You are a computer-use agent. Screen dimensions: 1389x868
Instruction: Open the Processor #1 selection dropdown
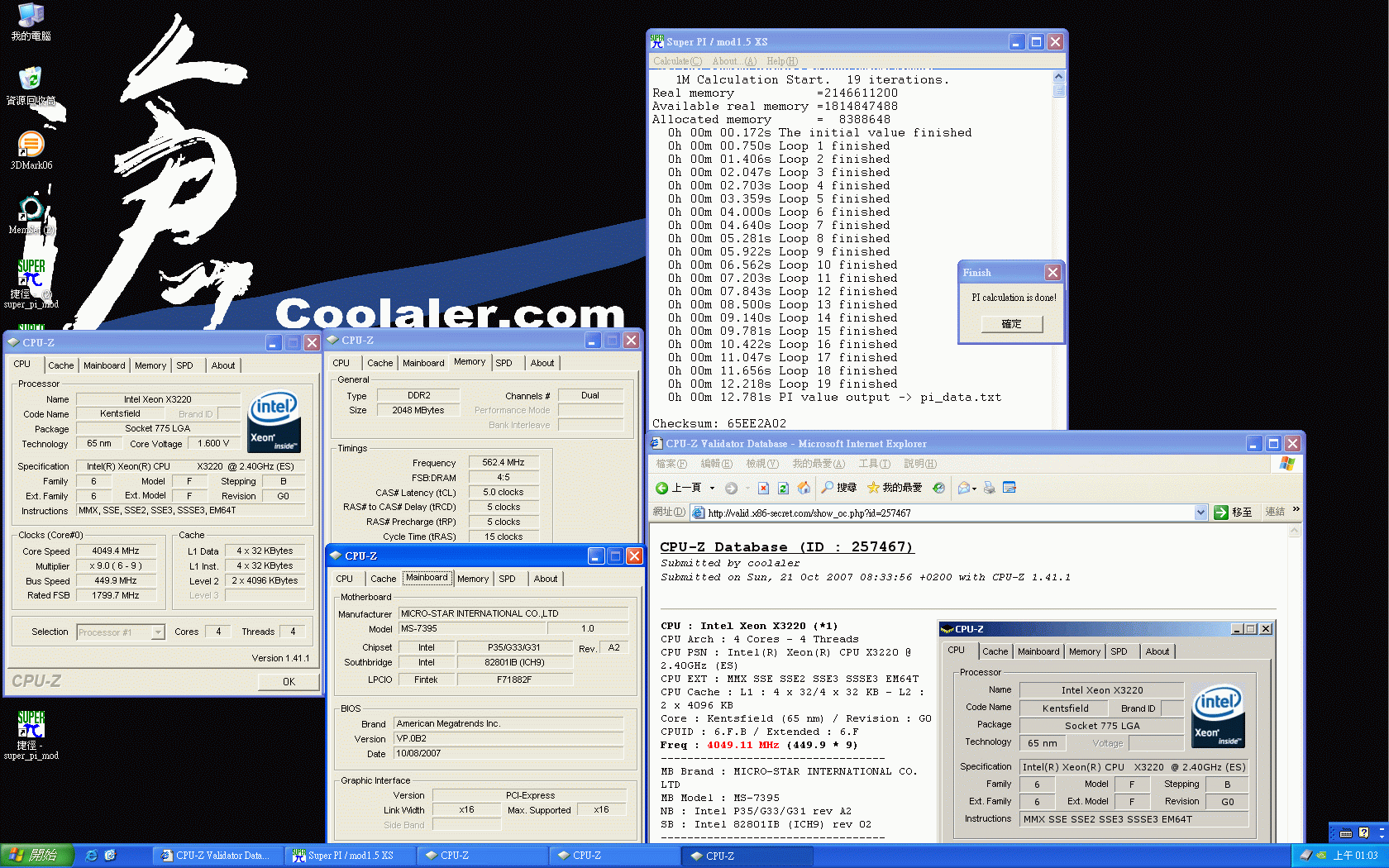(158, 632)
